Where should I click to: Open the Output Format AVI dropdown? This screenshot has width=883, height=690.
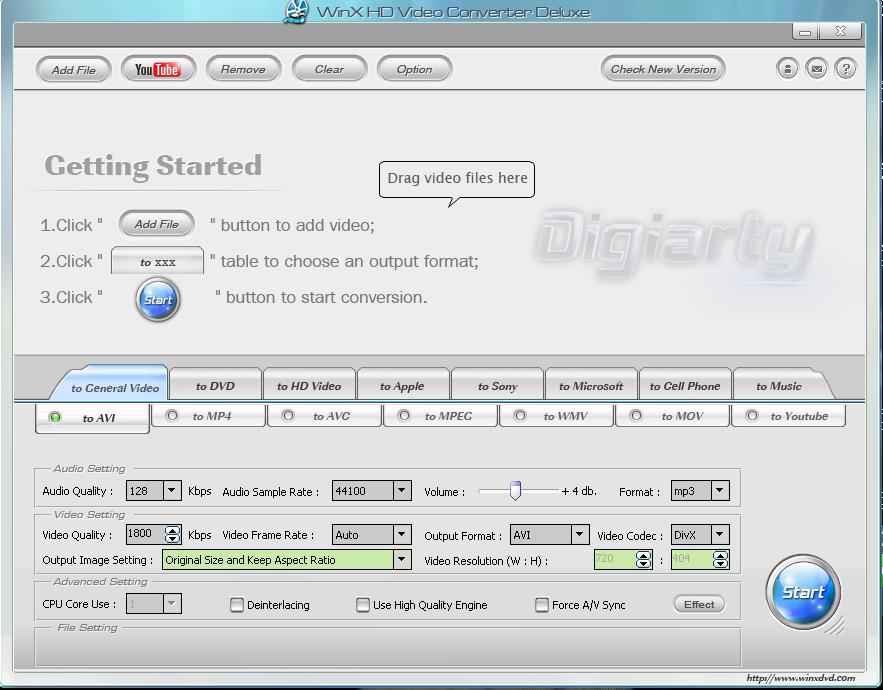(579, 535)
